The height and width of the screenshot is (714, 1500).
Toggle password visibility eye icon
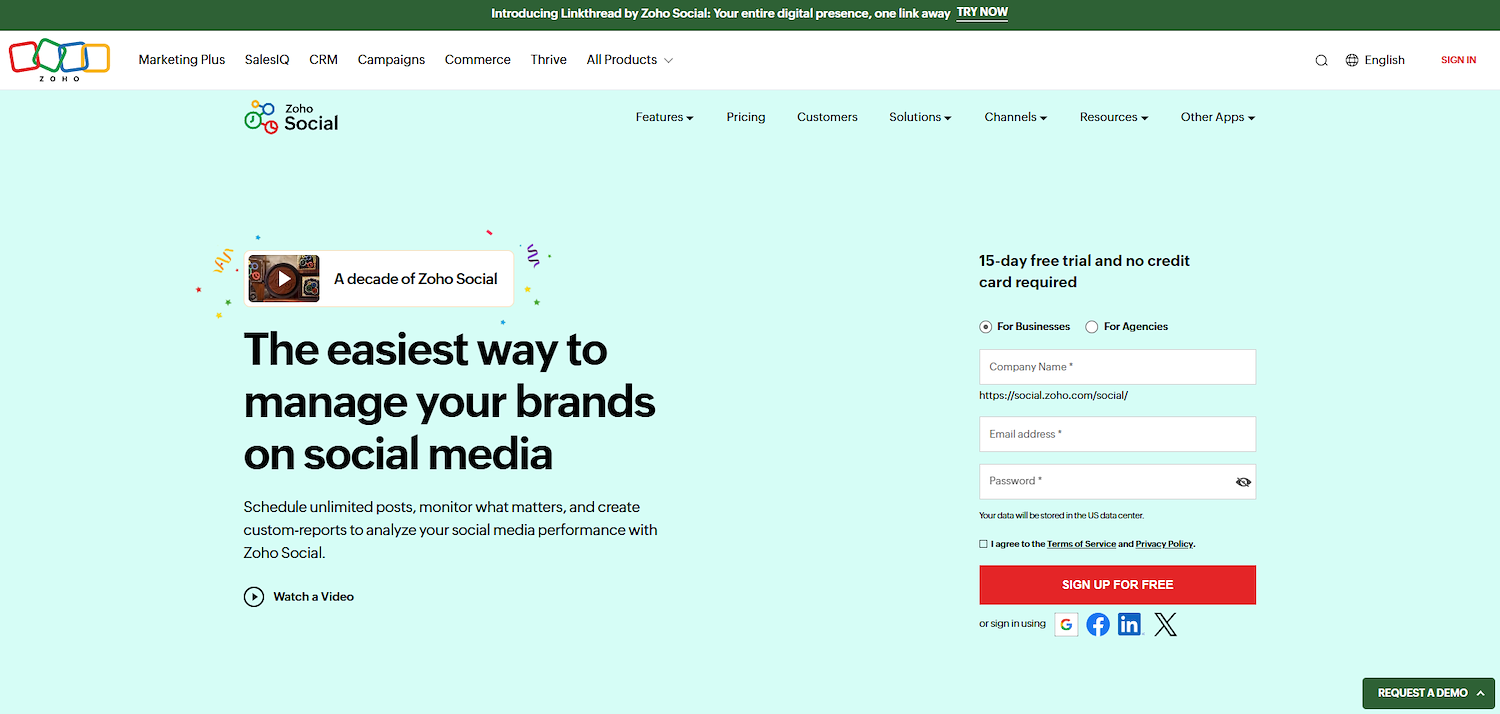tap(1243, 482)
